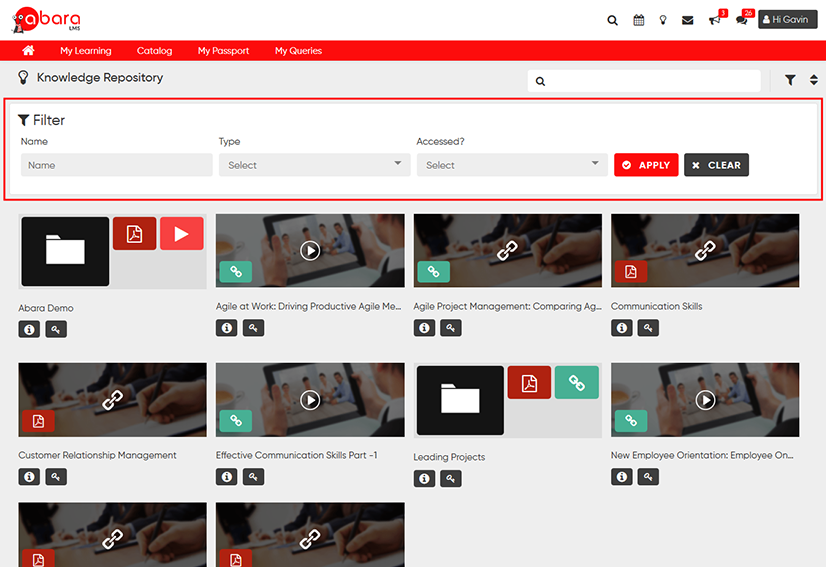Open info for Abara Demo
The height and width of the screenshot is (567, 826).
click(x=30, y=329)
